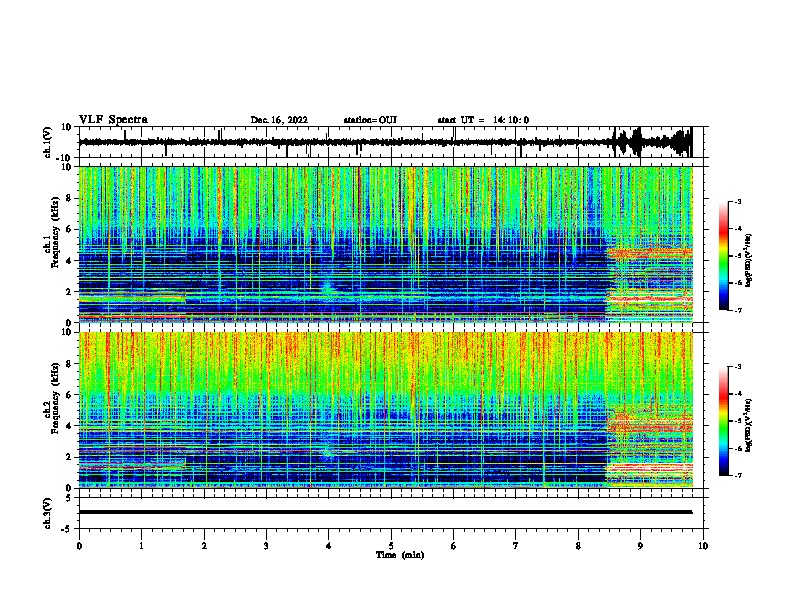The height and width of the screenshot is (612, 792).
Task: Click the -7 label on ch.2 color bar
Action: [x=738, y=475]
